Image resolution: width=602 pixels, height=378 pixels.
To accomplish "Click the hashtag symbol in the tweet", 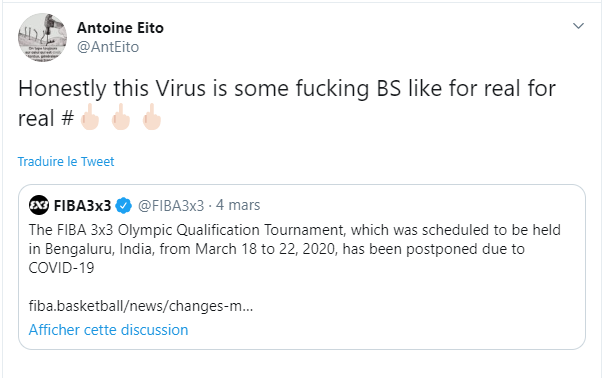I will pos(68,118).
